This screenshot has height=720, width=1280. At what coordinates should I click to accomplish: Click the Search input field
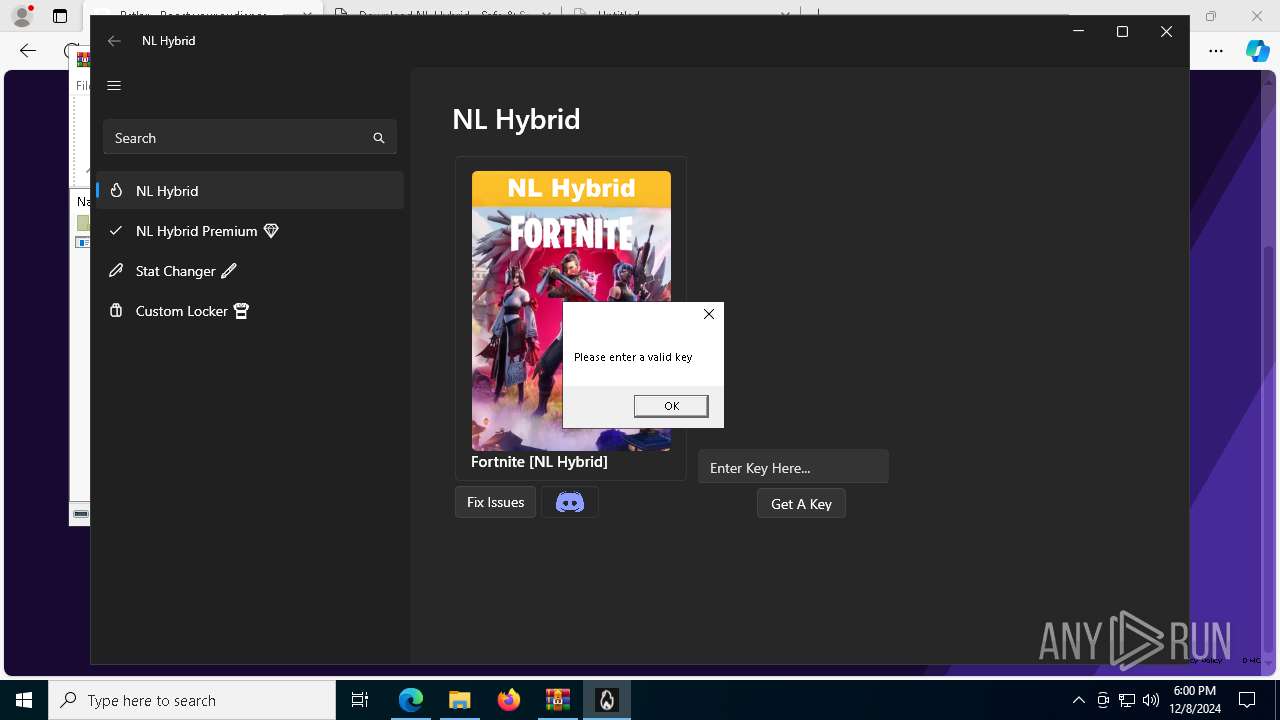point(250,138)
